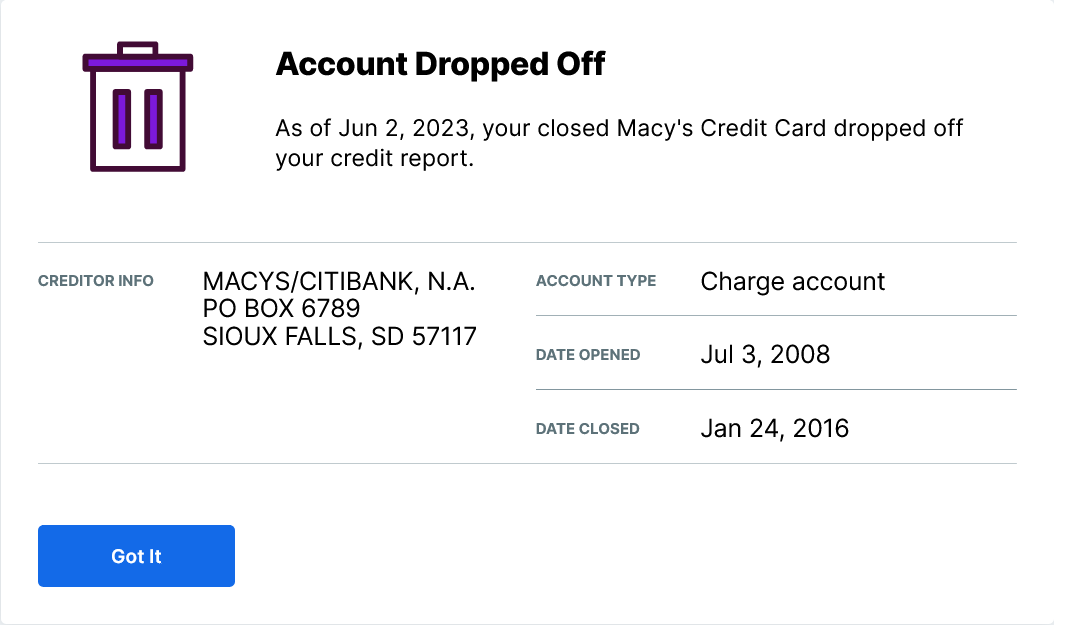Viewport: 1071px width, 634px height.
Task: Select the Jul 3, 2008 opened date
Action: pyautogui.click(x=765, y=354)
